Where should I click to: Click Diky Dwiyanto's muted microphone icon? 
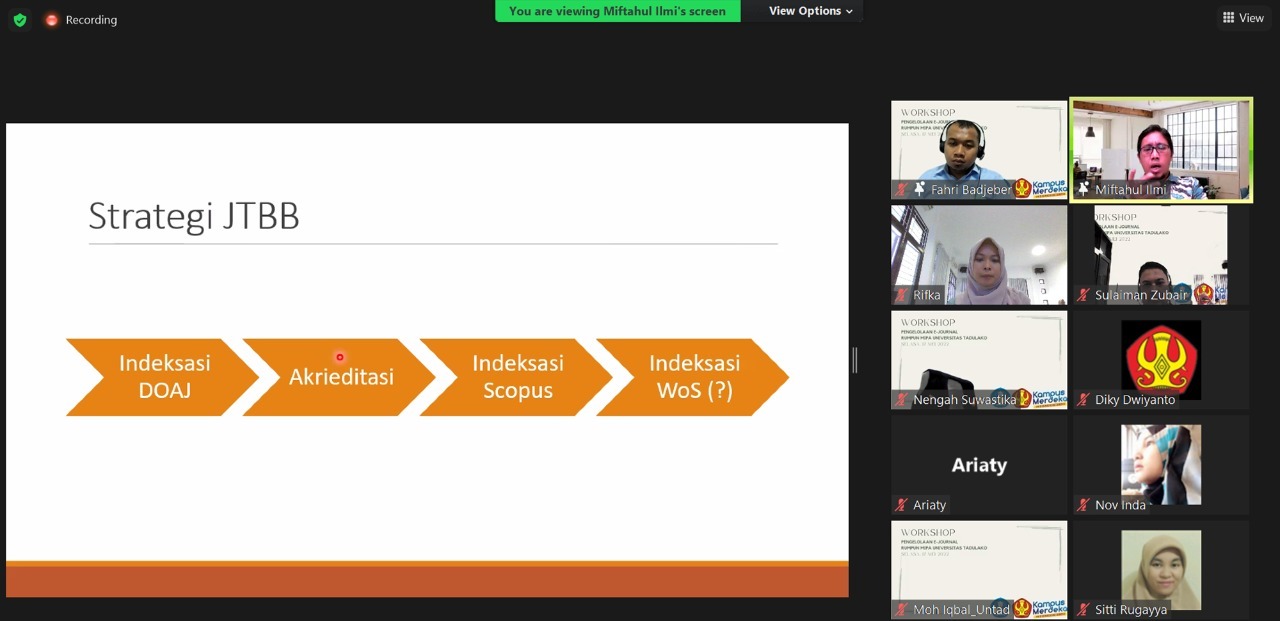pos(1083,400)
